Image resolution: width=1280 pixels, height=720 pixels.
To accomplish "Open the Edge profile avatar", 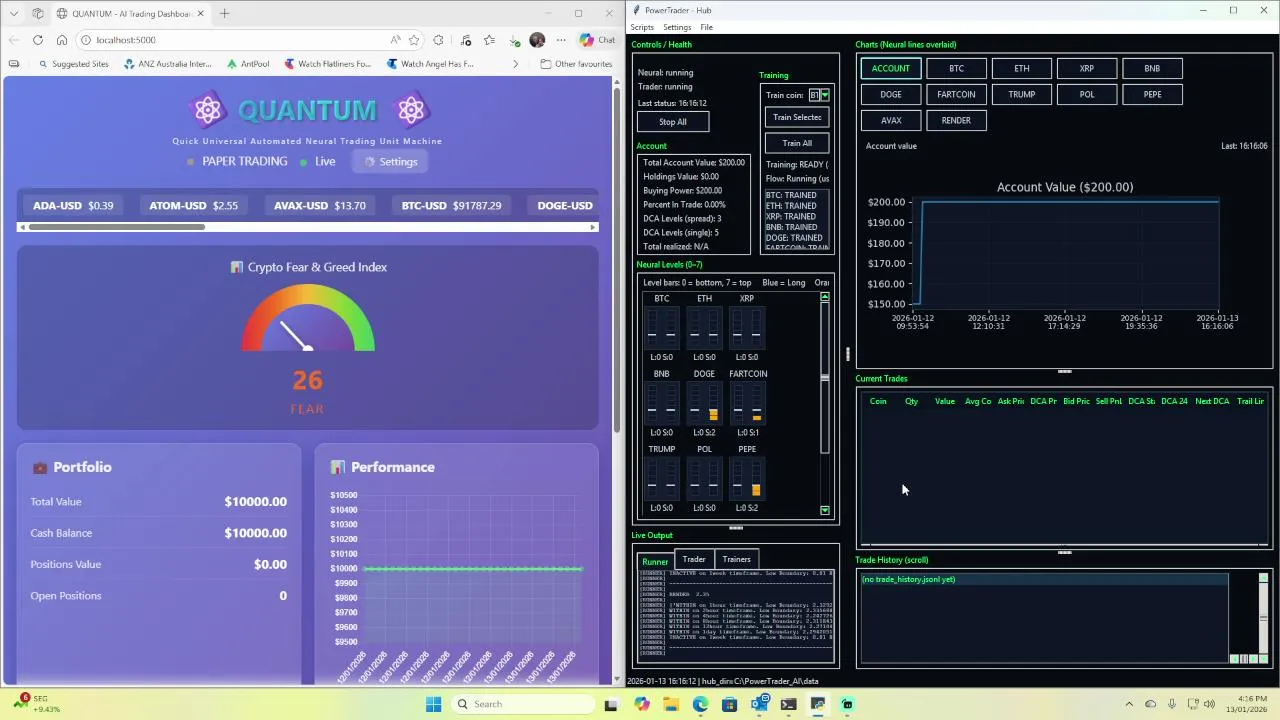I will pyautogui.click(x=537, y=40).
